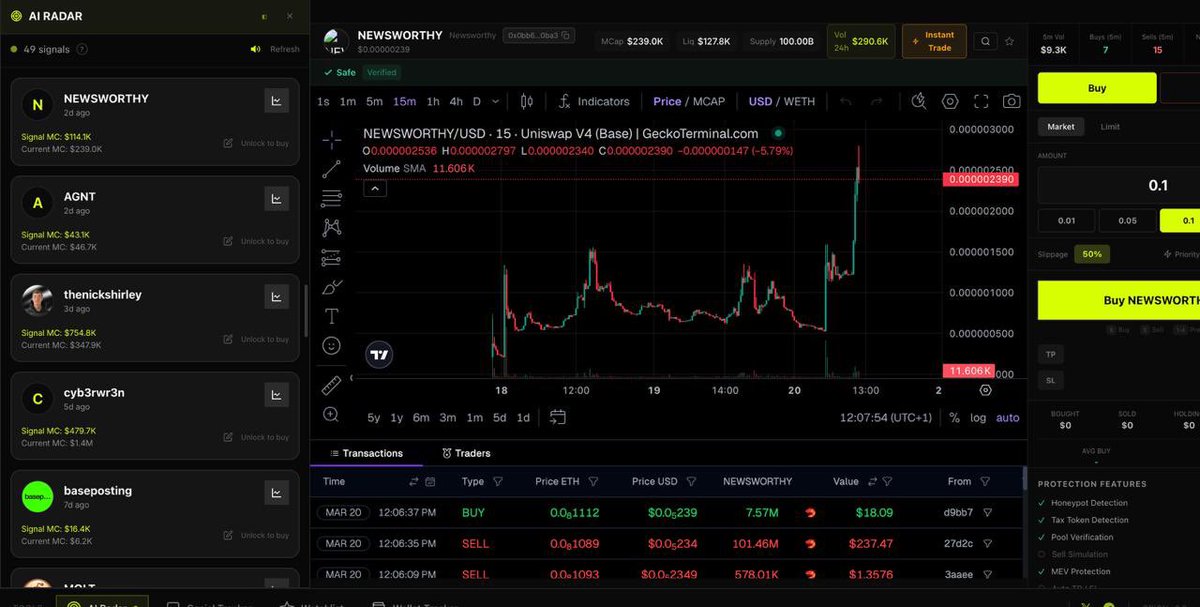The width and height of the screenshot is (1200, 607).
Task: Select the measure ruler tool
Action: 331,384
